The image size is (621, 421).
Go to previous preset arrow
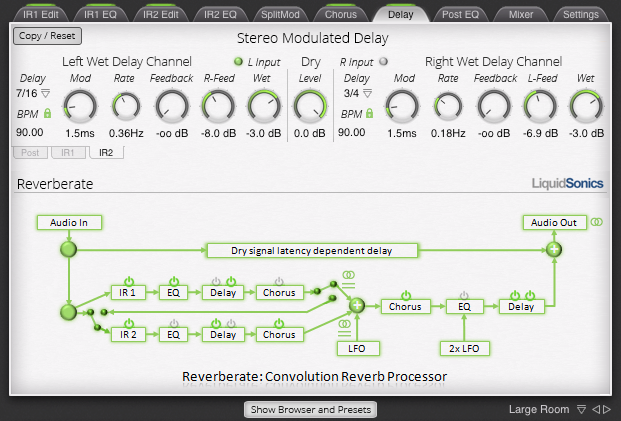point(596,409)
